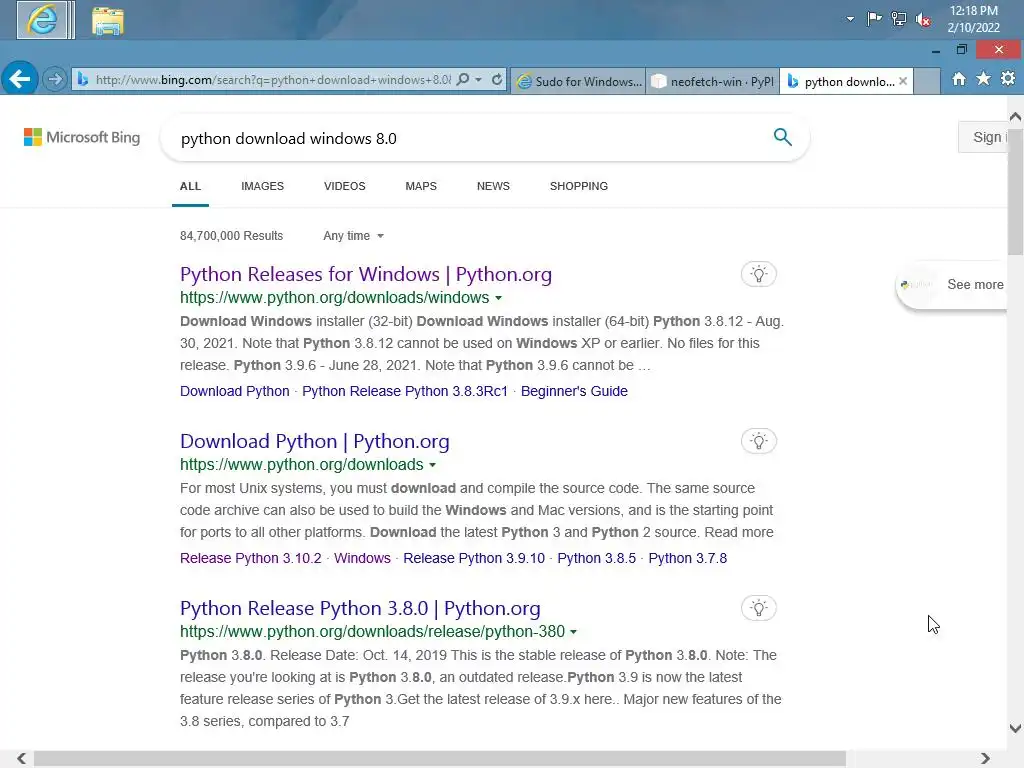Click the Bing icon in address bar

(x=83, y=80)
